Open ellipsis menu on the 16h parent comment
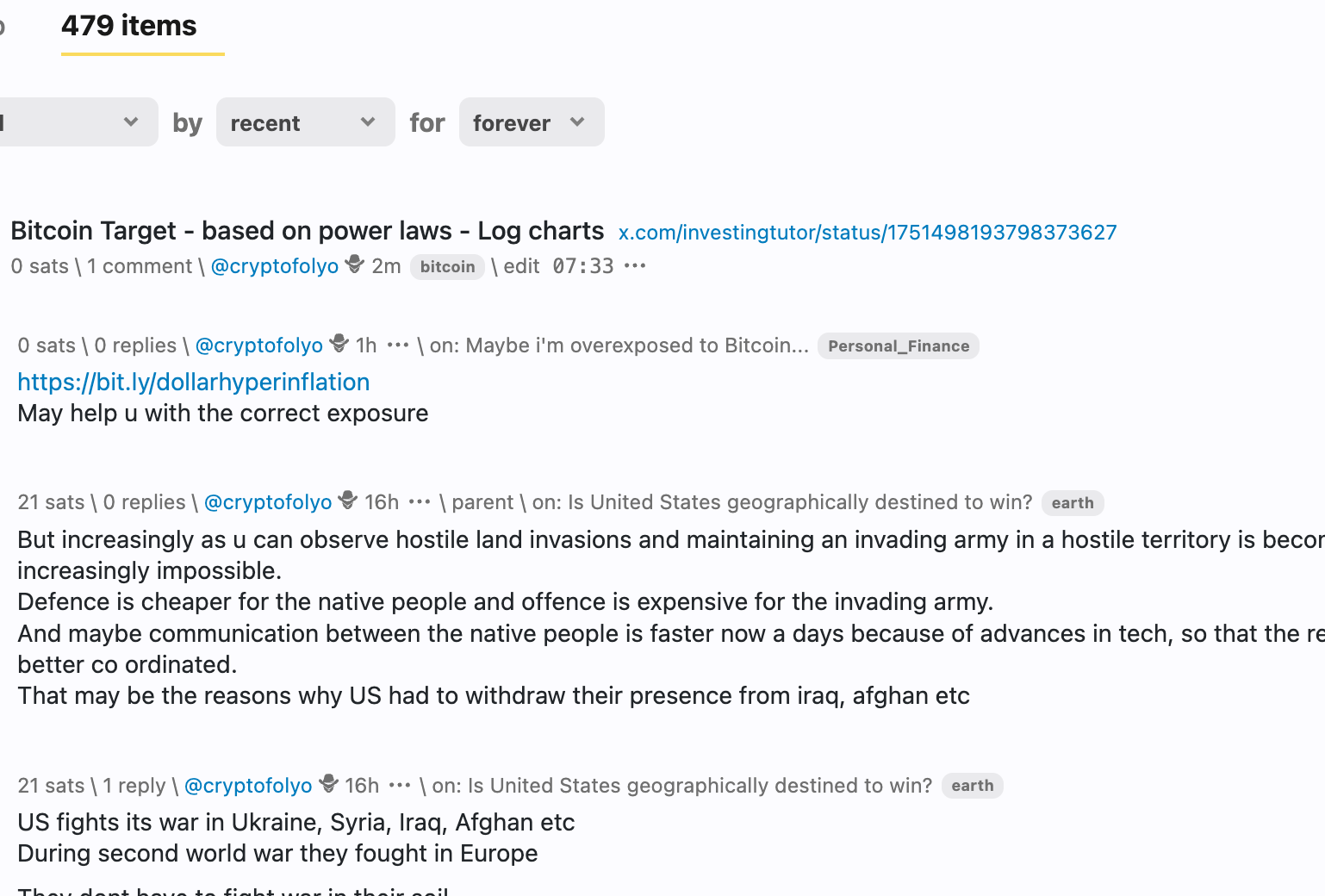Screen dimensions: 1325x896 tap(420, 502)
